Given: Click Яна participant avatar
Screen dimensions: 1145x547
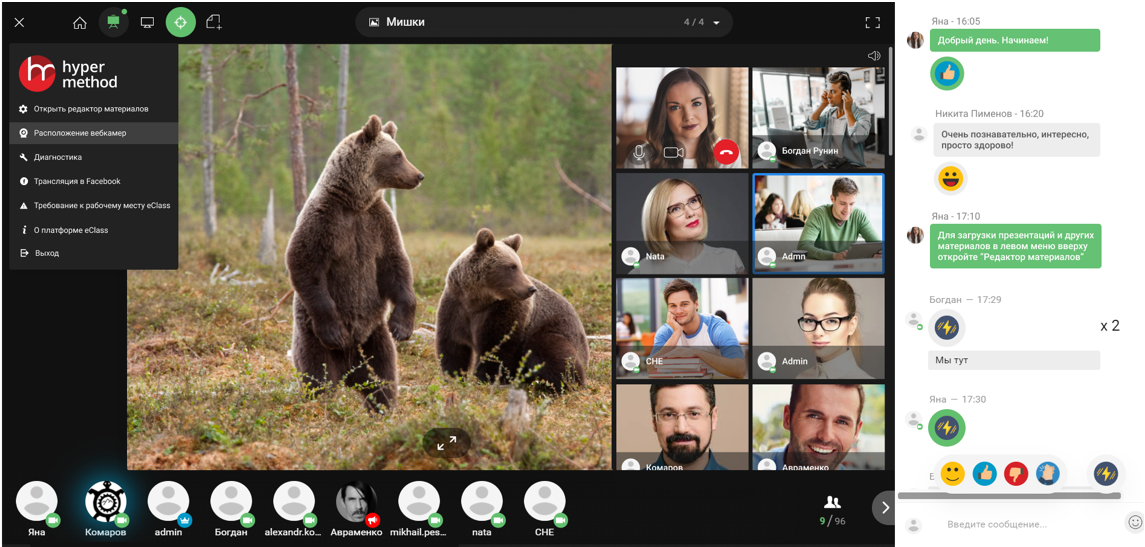Looking at the screenshot, I should pos(37,502).
